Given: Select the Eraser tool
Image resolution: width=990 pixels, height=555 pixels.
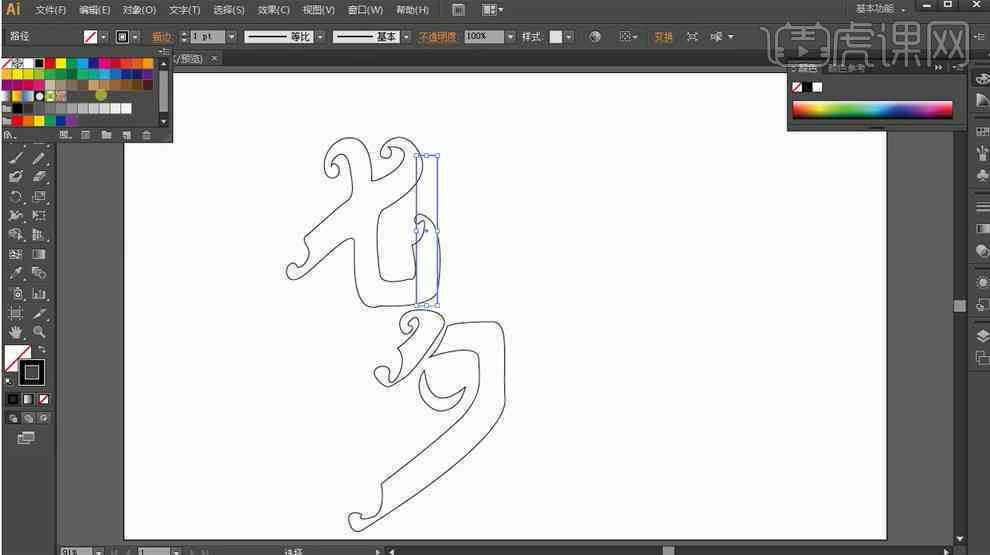Looking at the screenshot, I should pos(39,177).
